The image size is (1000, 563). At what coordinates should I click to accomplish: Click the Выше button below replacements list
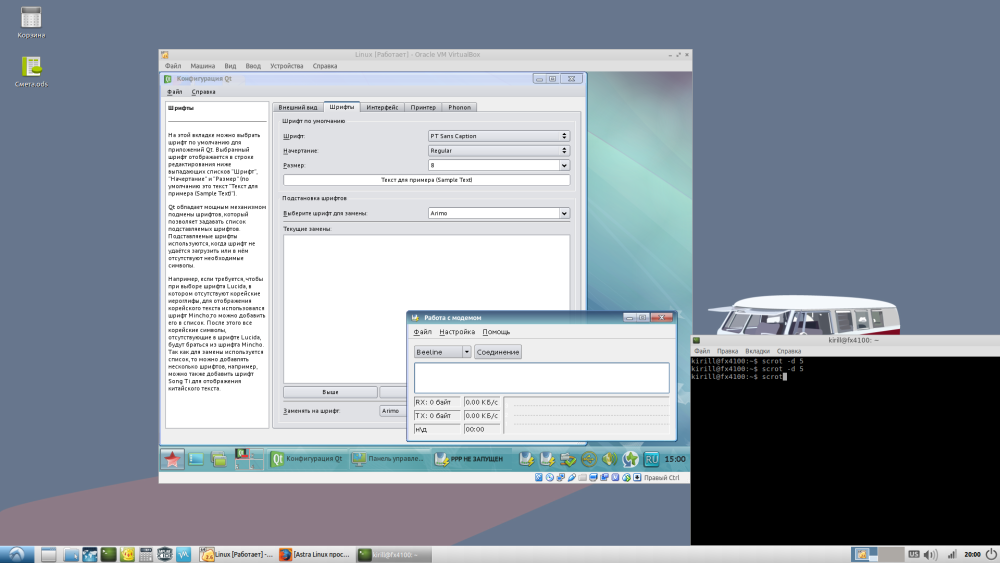click(x=329, y=392)
